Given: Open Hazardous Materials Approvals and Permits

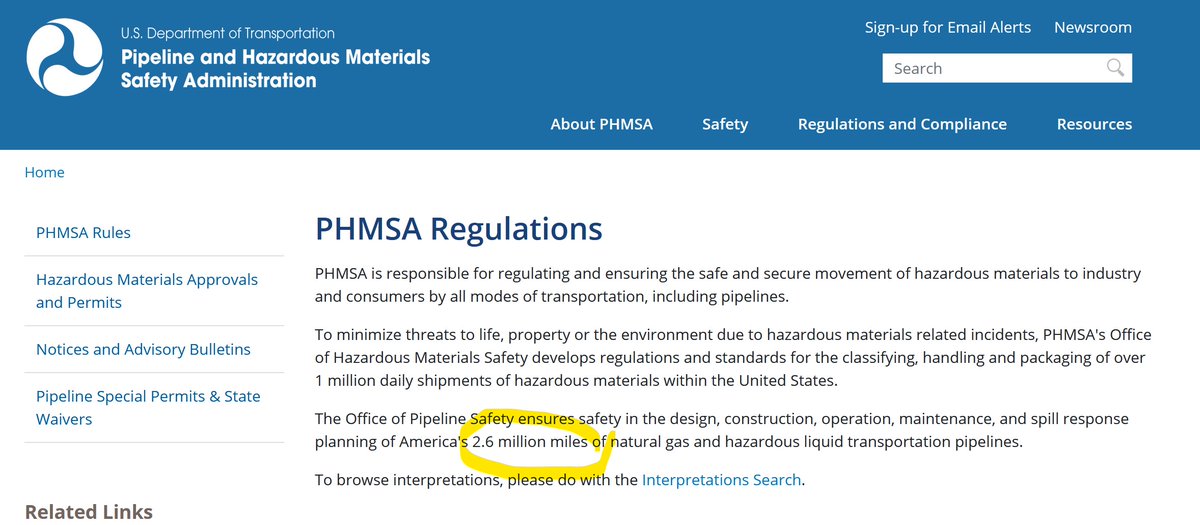Looking at the screenshot, I should 147,291.
